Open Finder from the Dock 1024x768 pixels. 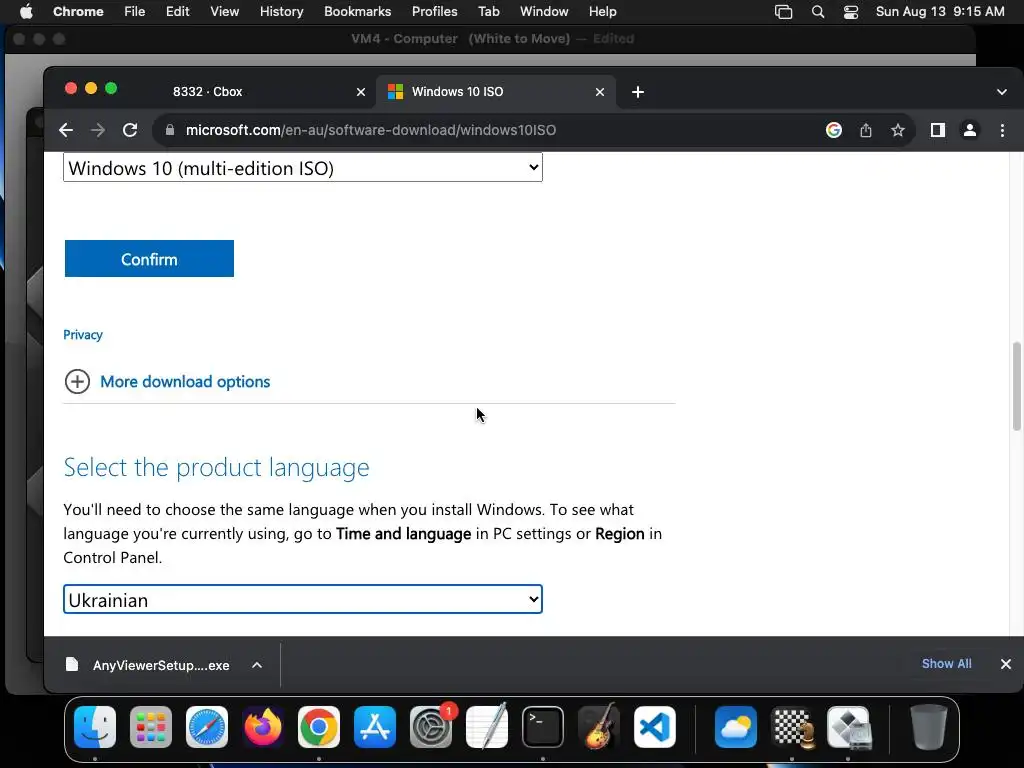[95, 726]
